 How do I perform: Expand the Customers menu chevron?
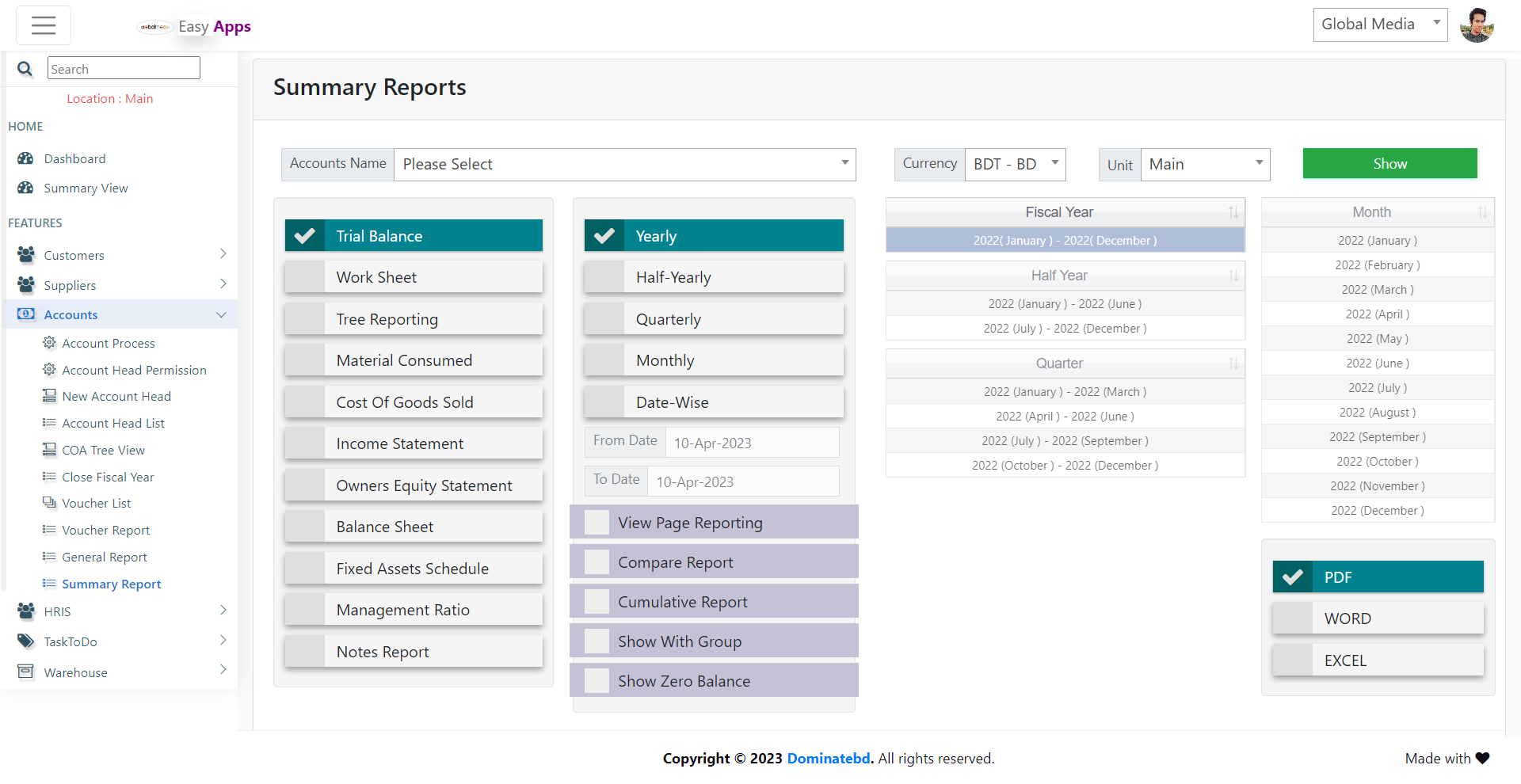[223, 254]
